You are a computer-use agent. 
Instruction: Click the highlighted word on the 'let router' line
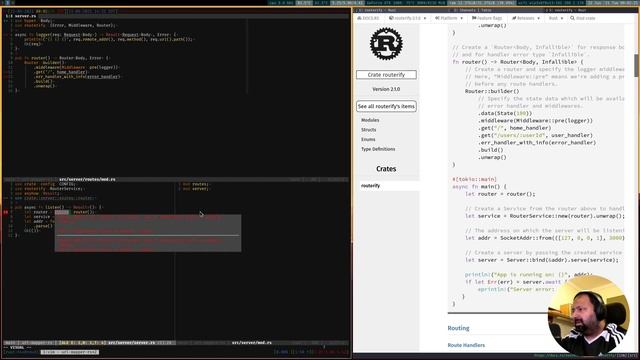coord(62,212)
